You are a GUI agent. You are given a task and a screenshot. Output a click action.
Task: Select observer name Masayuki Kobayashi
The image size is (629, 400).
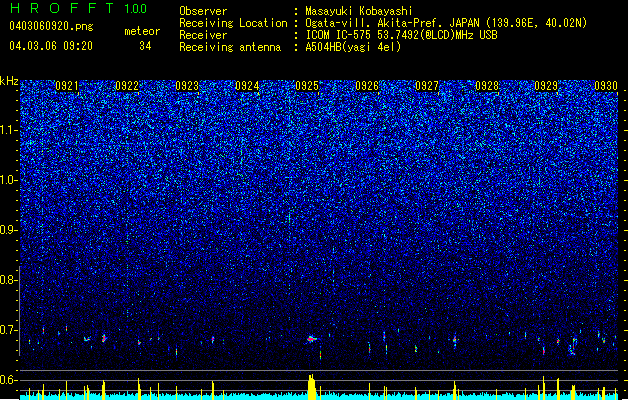click(x=359, y=11)
